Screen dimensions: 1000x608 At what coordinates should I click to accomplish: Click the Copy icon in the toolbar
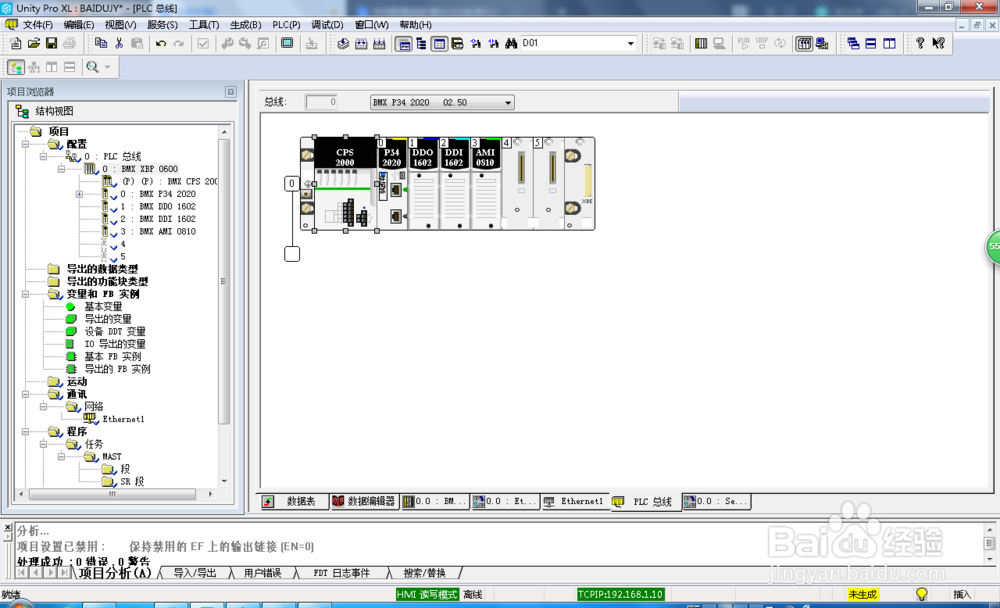click(x=101, y=43)
